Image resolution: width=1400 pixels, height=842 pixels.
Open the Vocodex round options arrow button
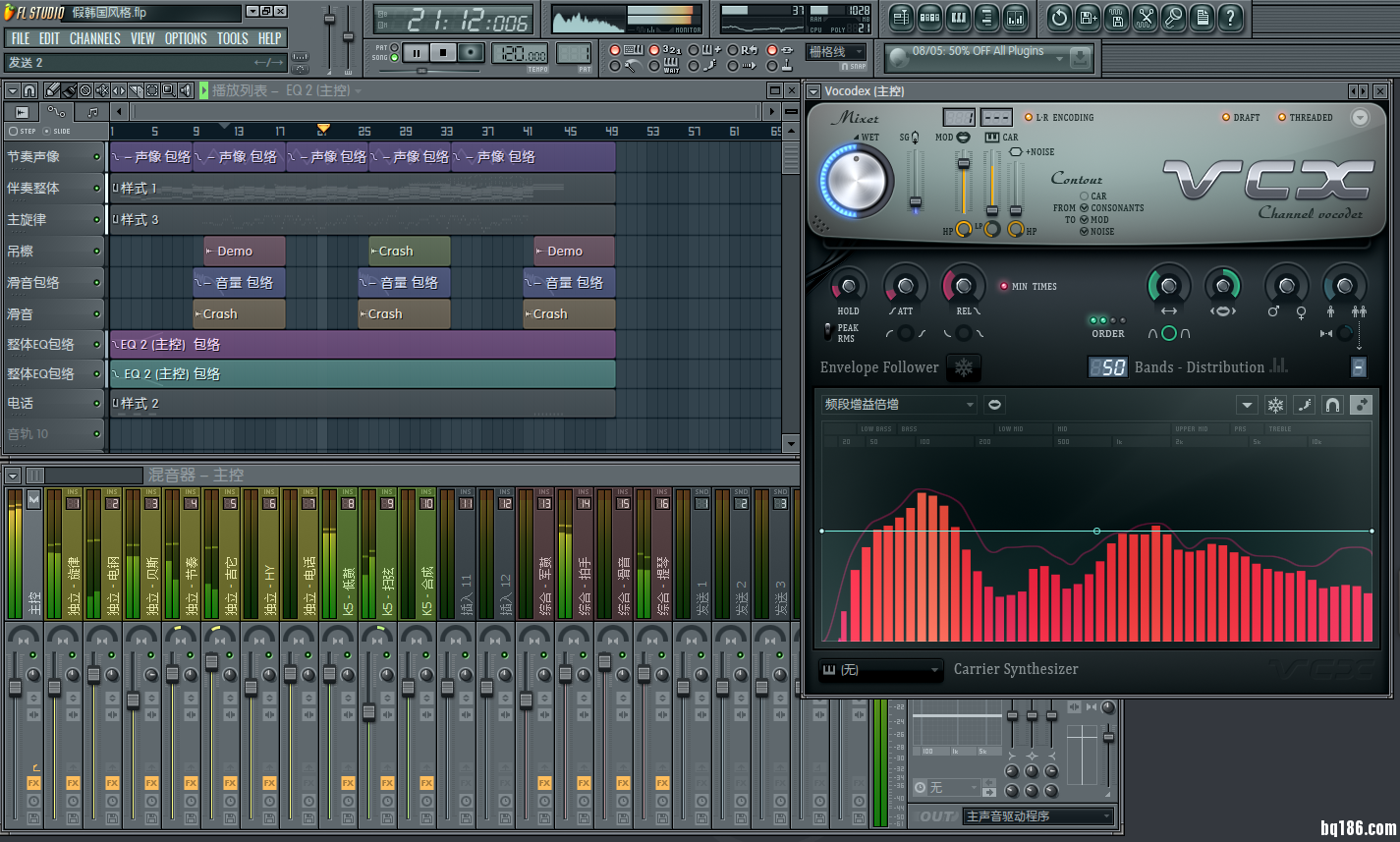1360,117
